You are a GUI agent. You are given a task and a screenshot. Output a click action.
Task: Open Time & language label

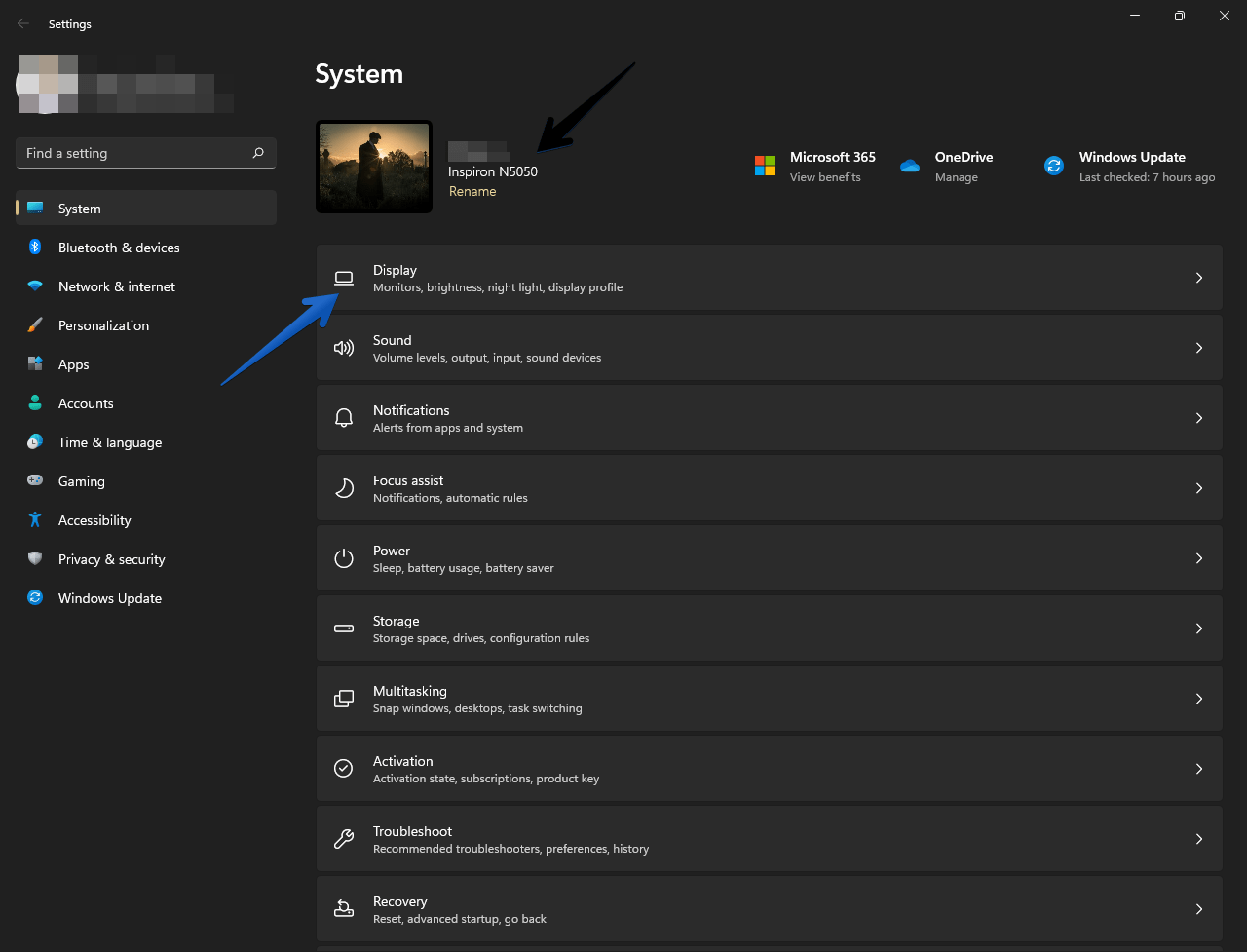110,442
